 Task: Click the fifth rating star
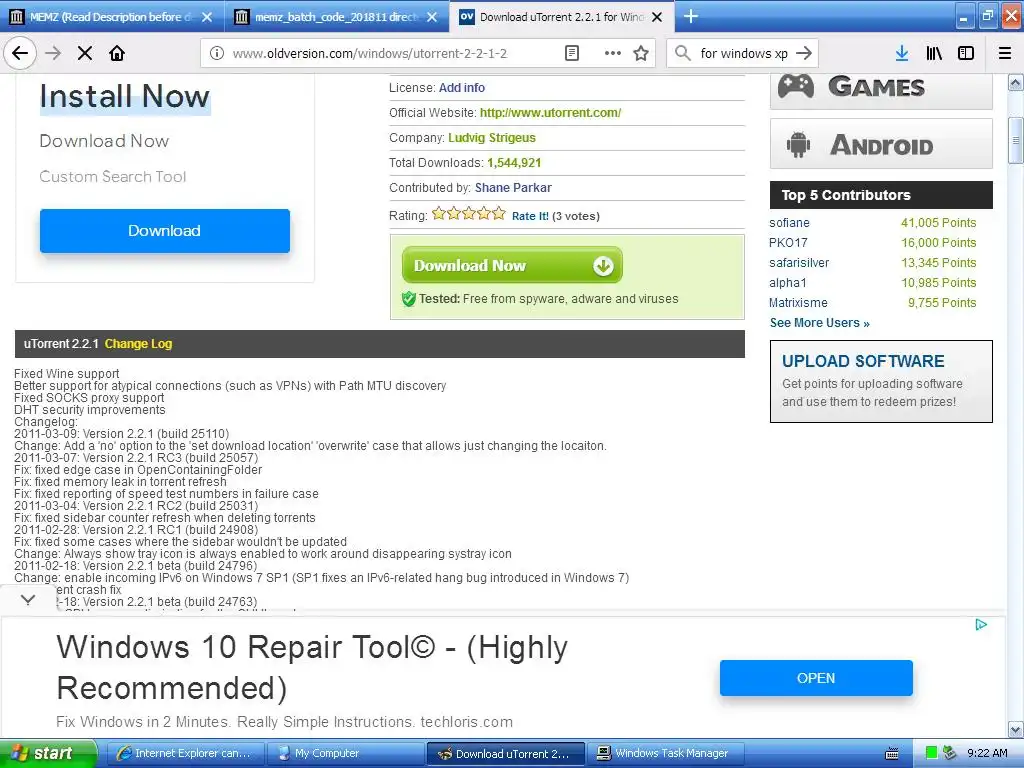499,213
